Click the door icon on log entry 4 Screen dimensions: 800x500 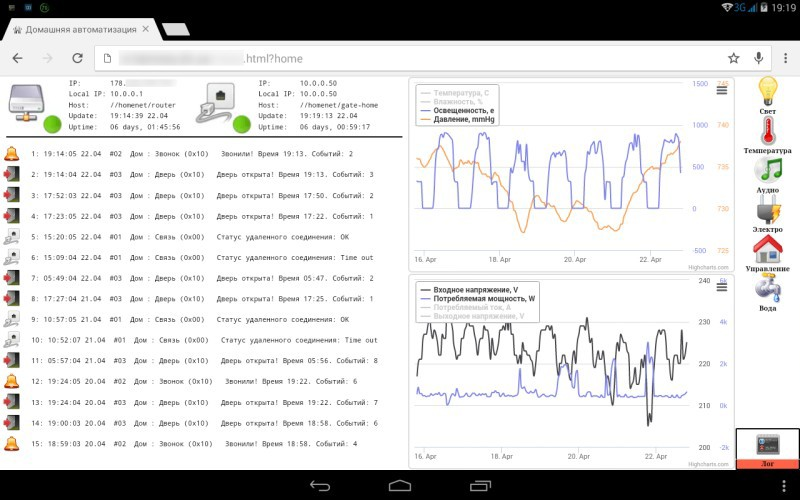pyautogui.click(x=11, y=216)
